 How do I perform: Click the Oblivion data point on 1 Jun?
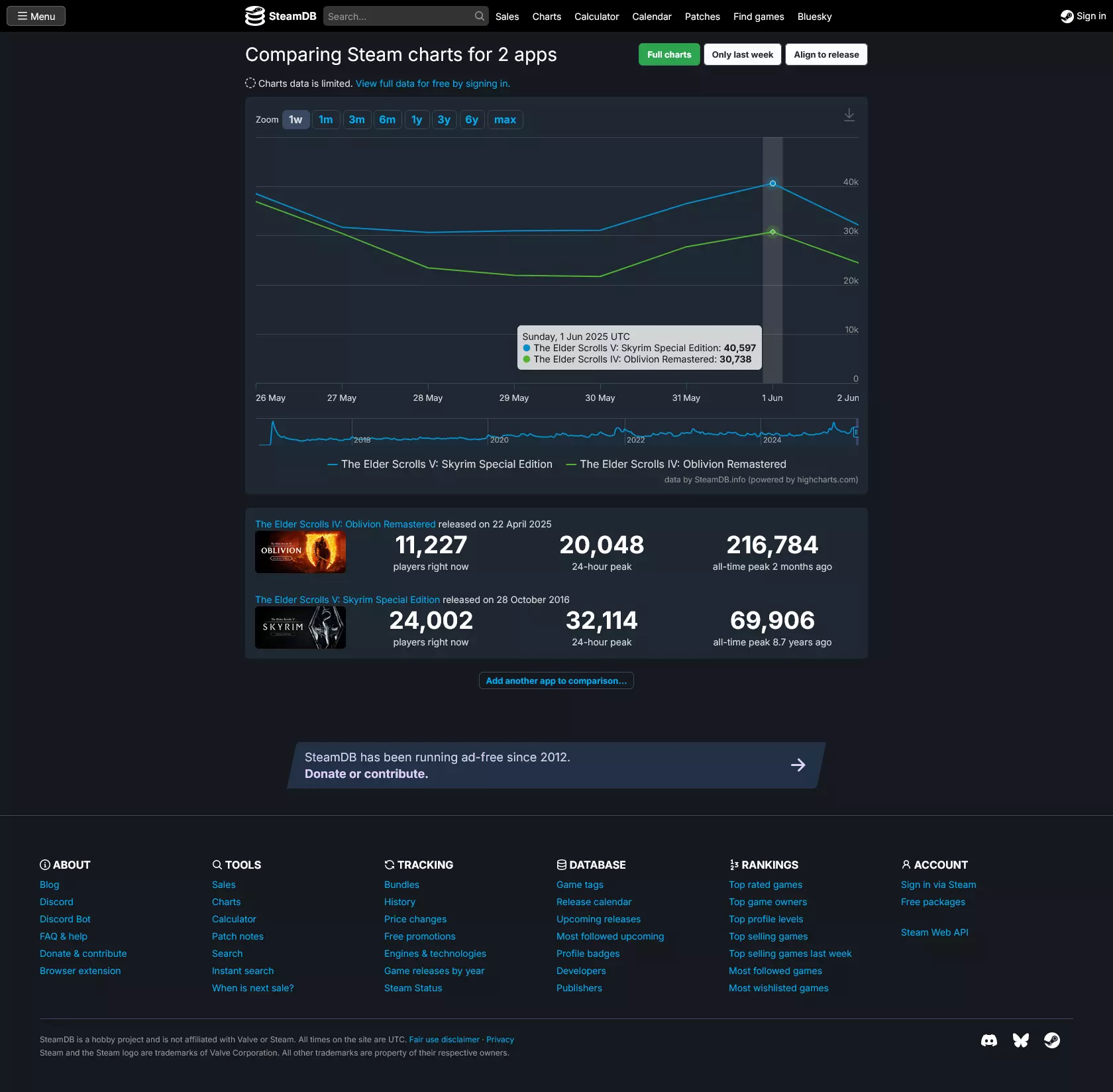(x=772, y=232)
